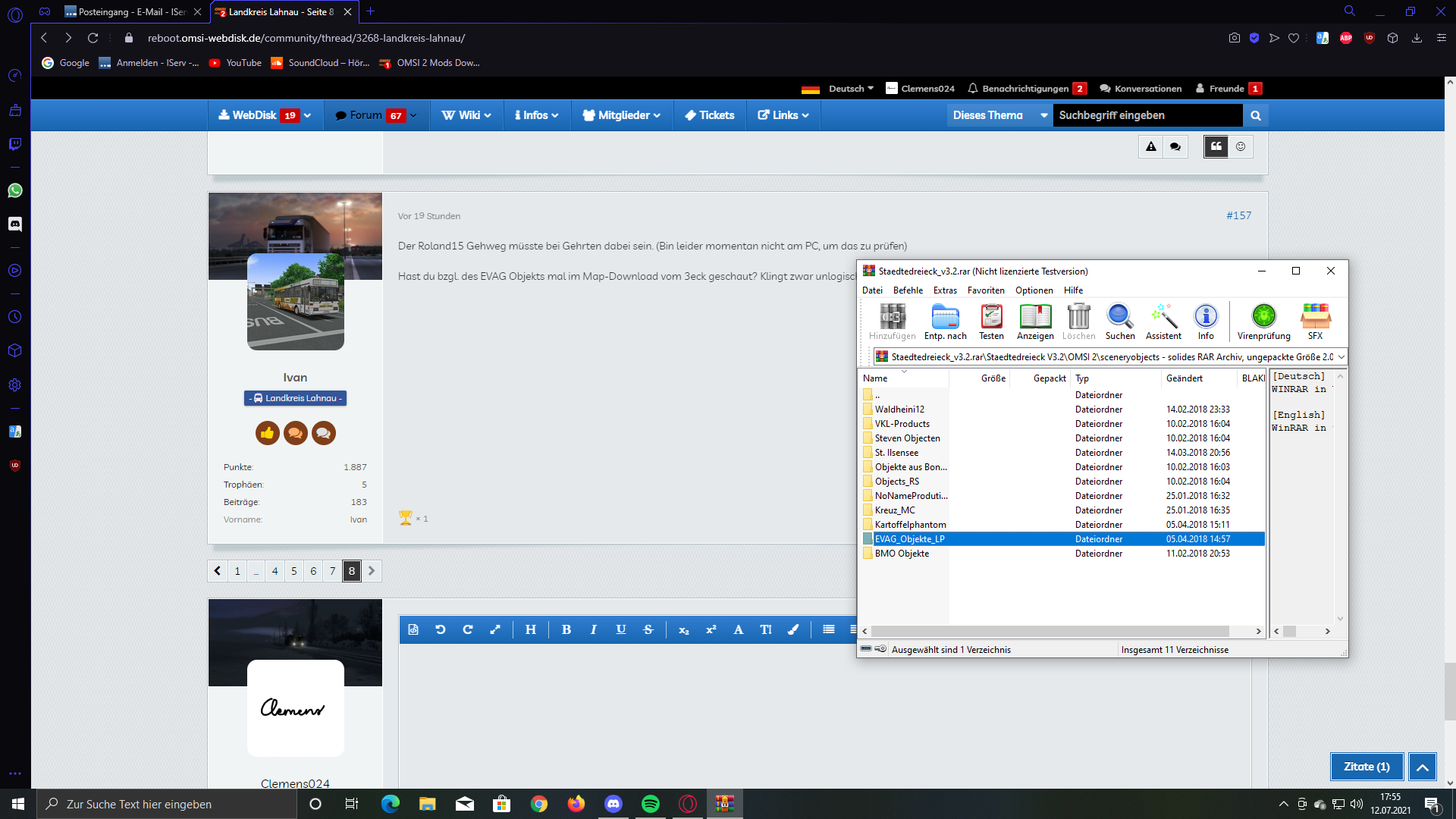This screenshot has width=1456, height=819.
Task: Click the Zitate (1) button
Action: [1367, 767]
